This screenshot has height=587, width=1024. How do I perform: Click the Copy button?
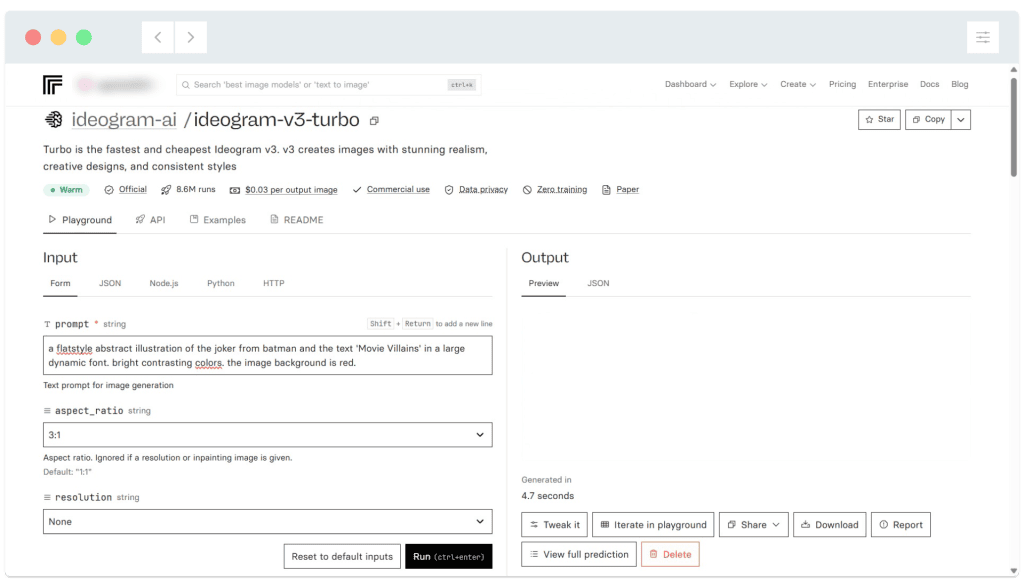(x=928, y=119)
